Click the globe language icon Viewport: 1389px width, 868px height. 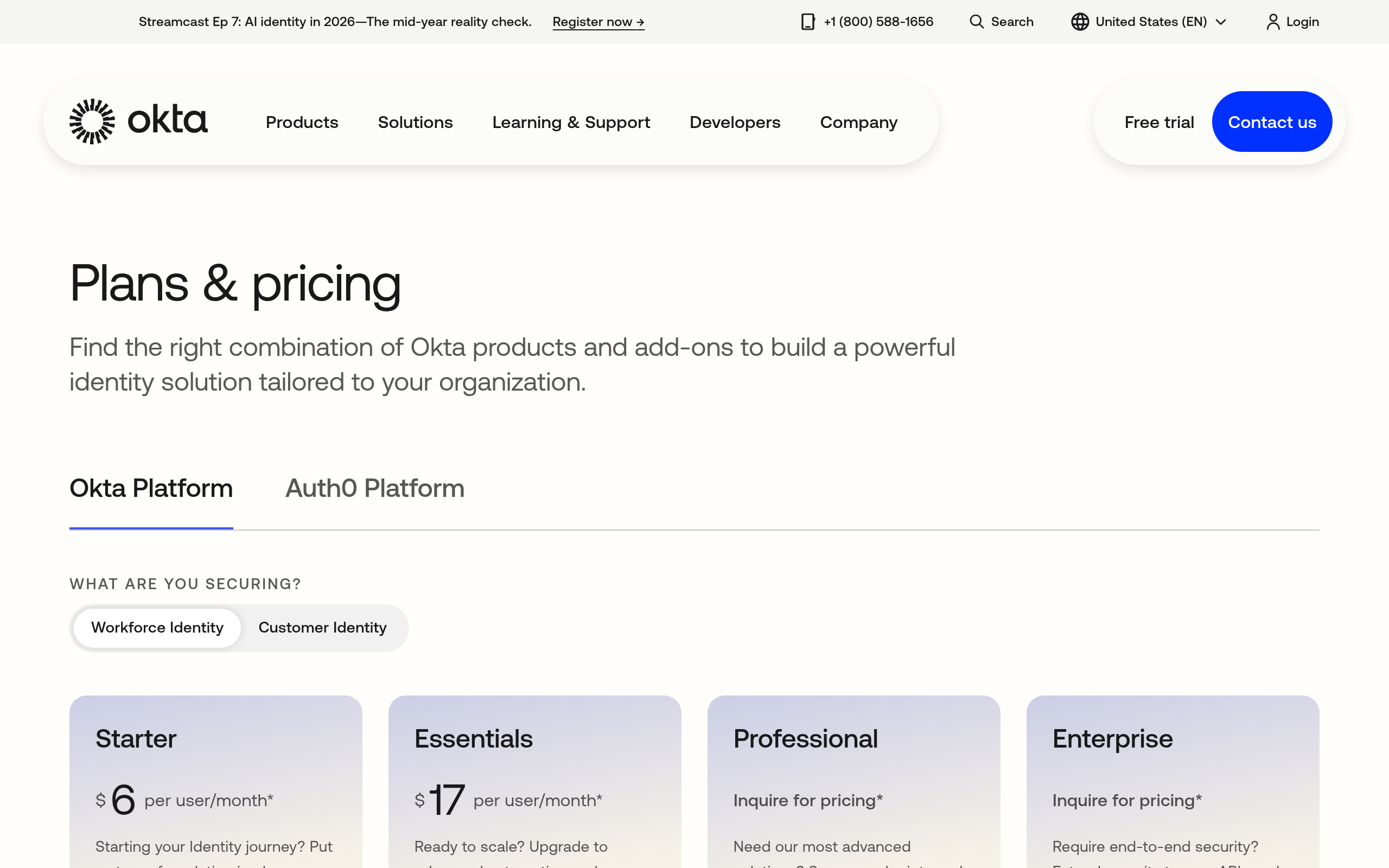point(1080,22)
